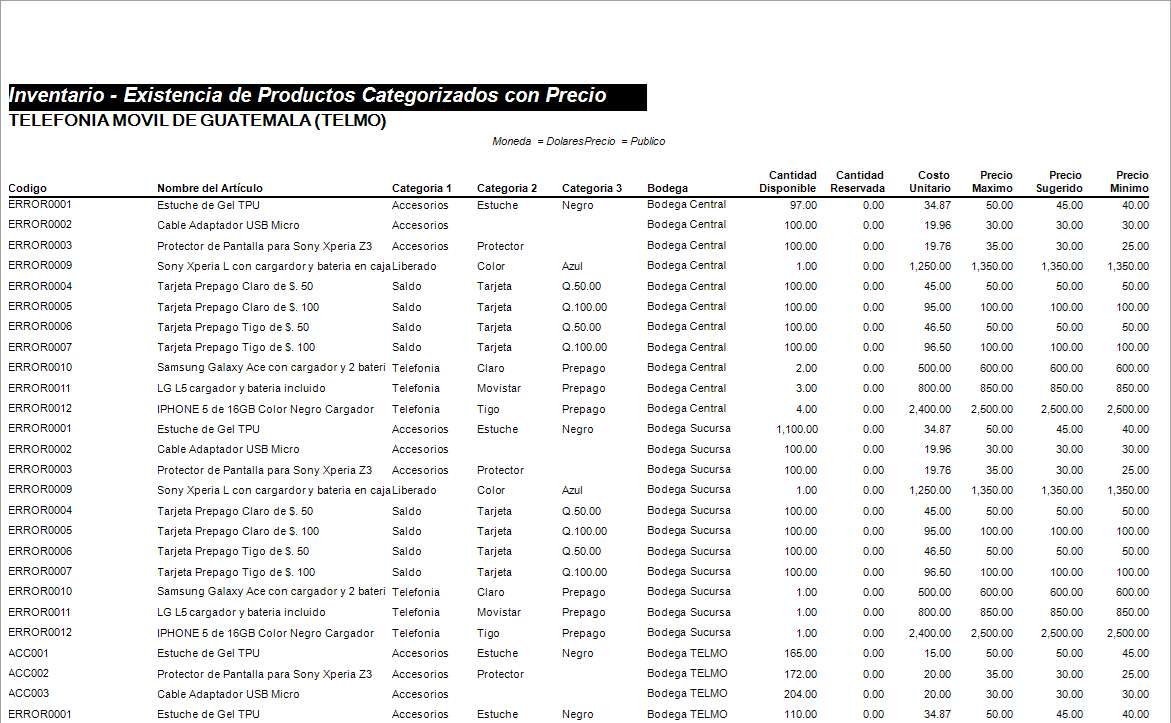Click the Costo Unitario column header
Screen dimensions: 1171x723
point(930,181)
